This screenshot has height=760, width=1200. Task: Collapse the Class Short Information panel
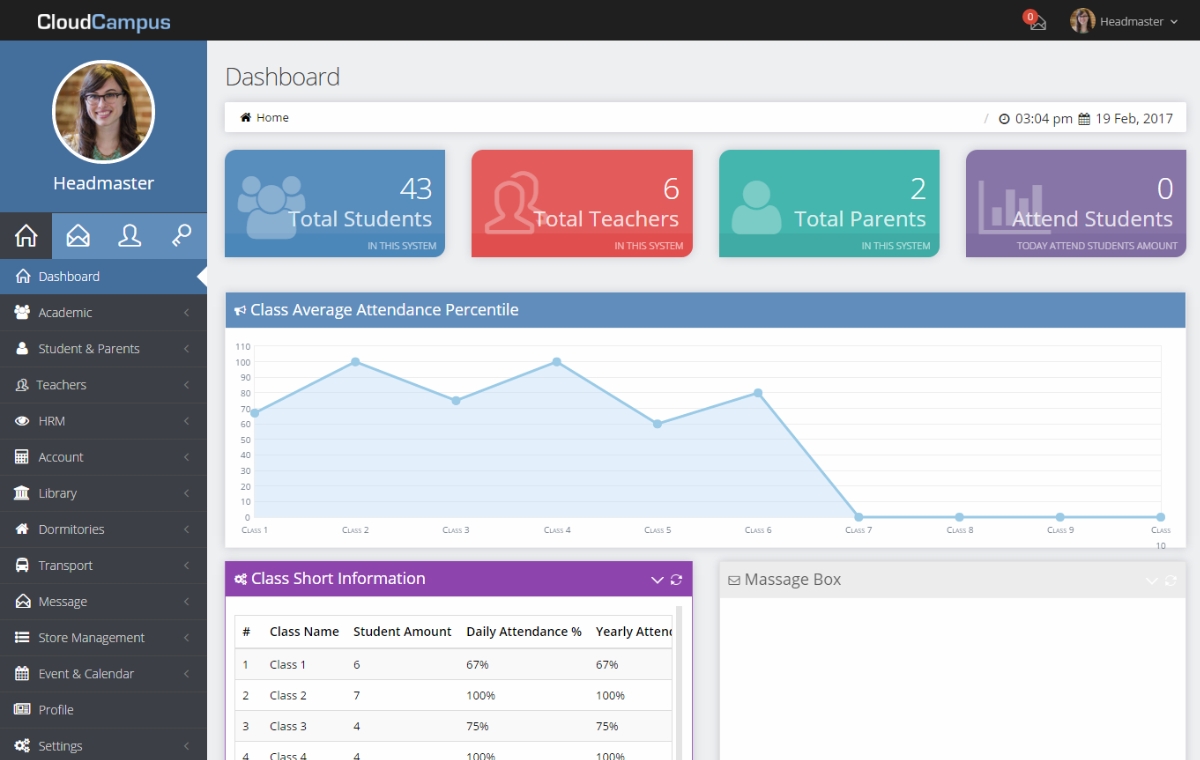coord(657,580)
